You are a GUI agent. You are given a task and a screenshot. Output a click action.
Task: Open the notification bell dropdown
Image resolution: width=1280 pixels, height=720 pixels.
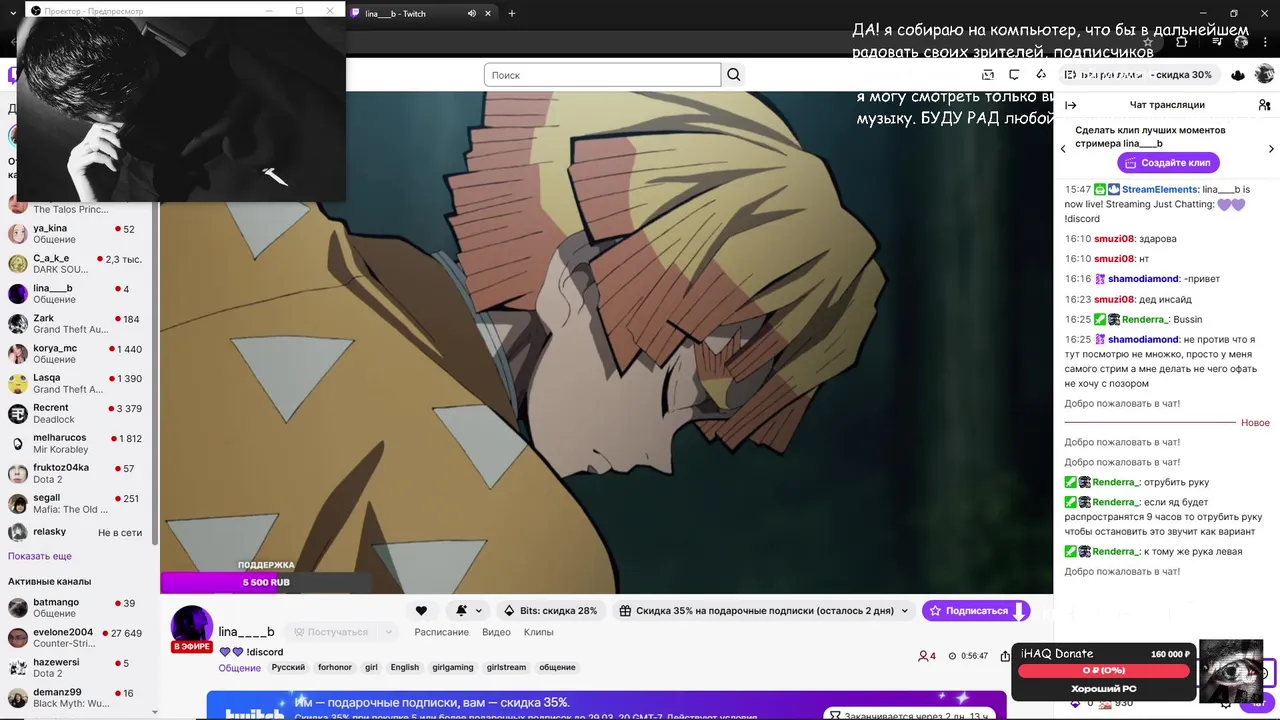point(468,611)
